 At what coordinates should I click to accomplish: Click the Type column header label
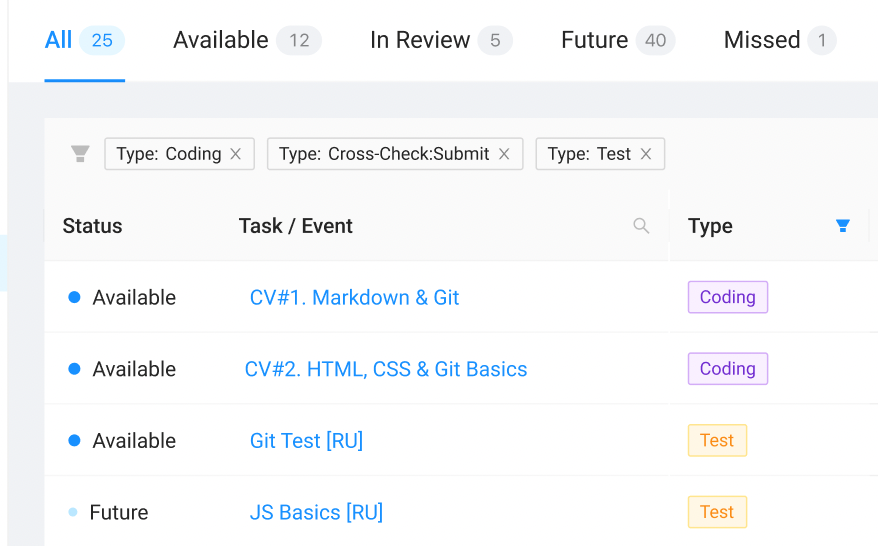point(710,226)
